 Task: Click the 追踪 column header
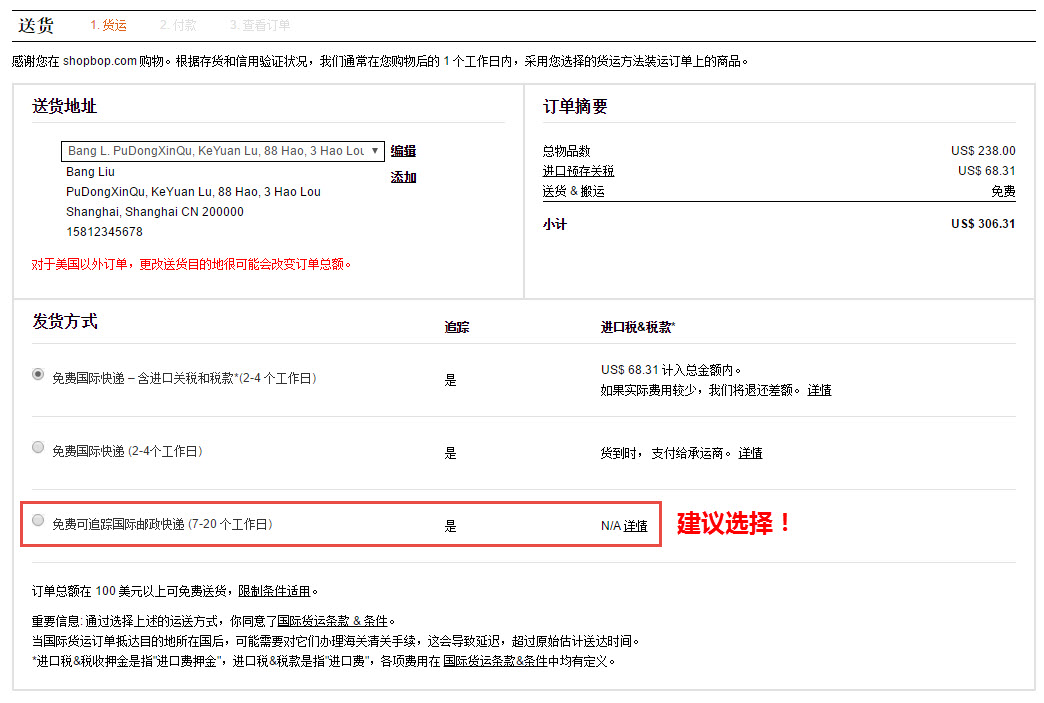click(457, 327)
